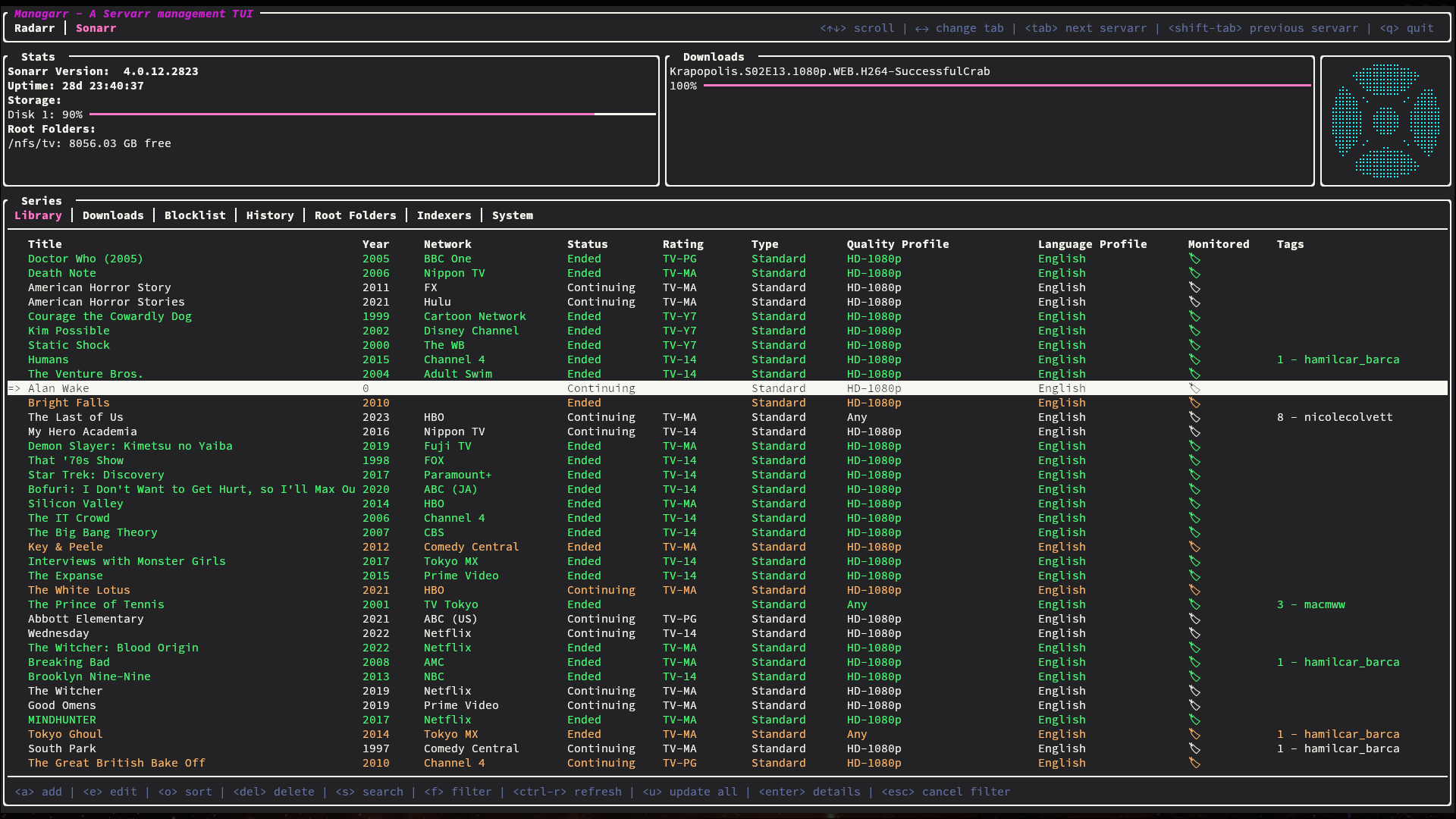1456x819 pixels.
Task: Click the monitored icon for South Park
Action: tap(1195, 748)
